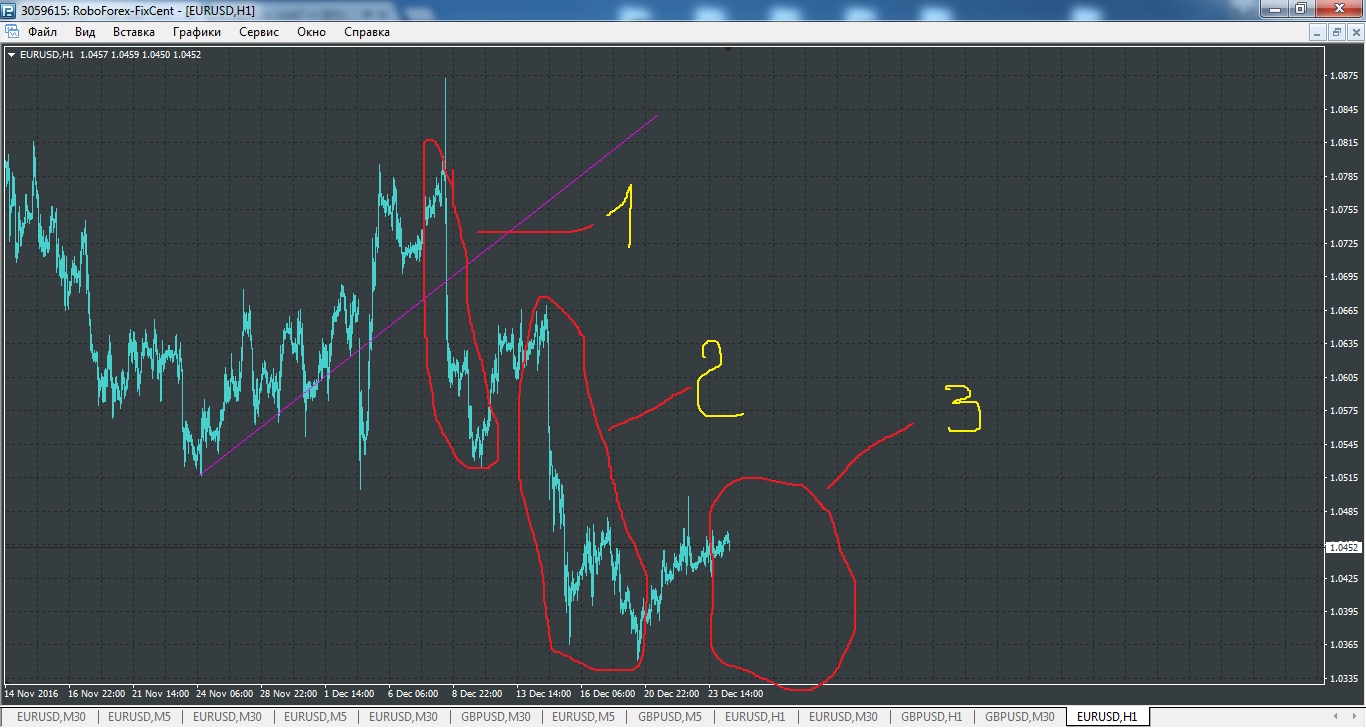Switch to the GBPUSD,M5 chart tab
This screenshot has height=728, width=1366.
pos(669,717)
